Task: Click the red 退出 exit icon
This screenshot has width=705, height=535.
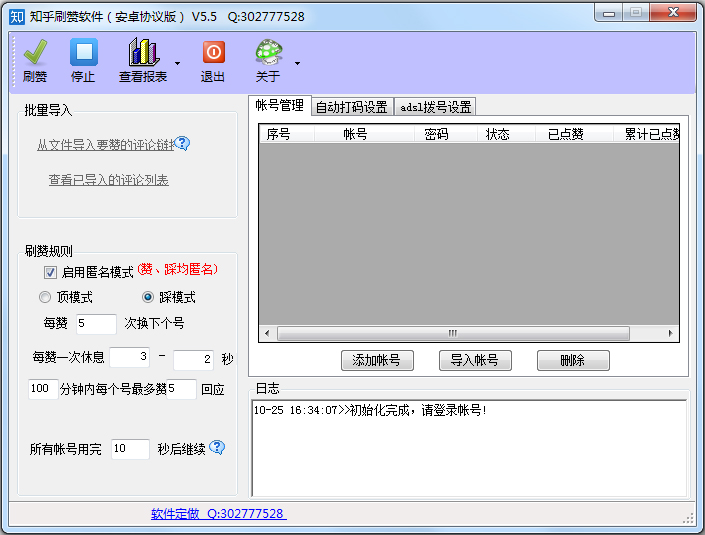Action: click(x=213, y=52)
